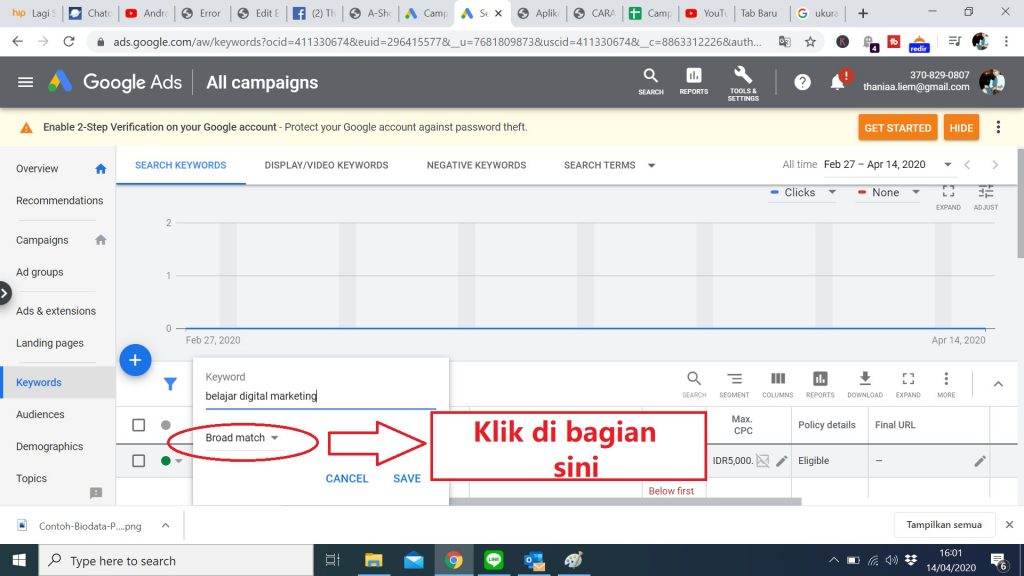
Task: Tick the select-all checkbox in table header
Action: pos(139,425)
